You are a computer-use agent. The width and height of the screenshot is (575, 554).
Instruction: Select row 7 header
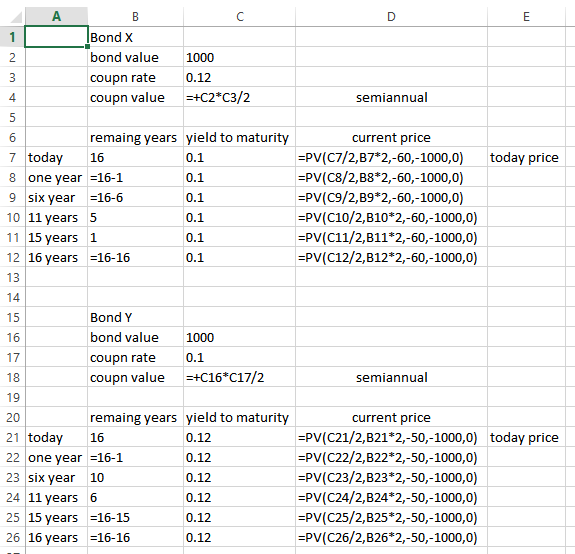(x=12, y=157)
